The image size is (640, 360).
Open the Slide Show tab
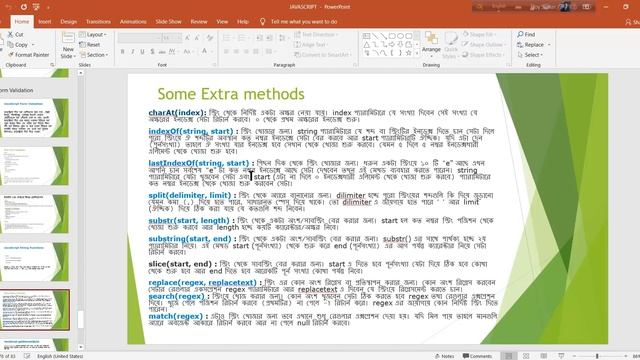168,22
